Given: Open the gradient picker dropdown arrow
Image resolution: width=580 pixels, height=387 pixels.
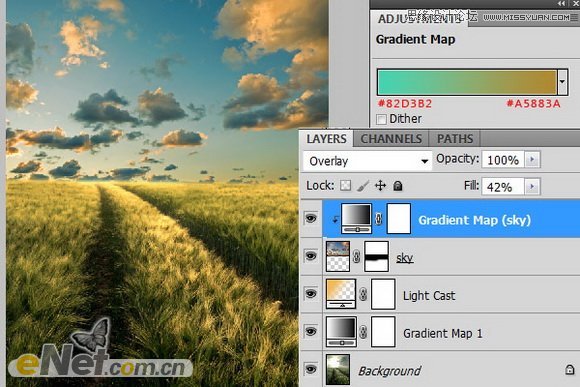Looking at the screenshot, I should [562, 82].
